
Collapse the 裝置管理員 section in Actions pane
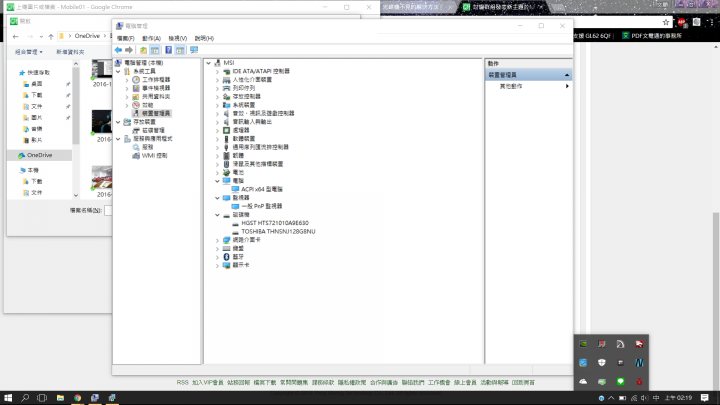[567, 75]
